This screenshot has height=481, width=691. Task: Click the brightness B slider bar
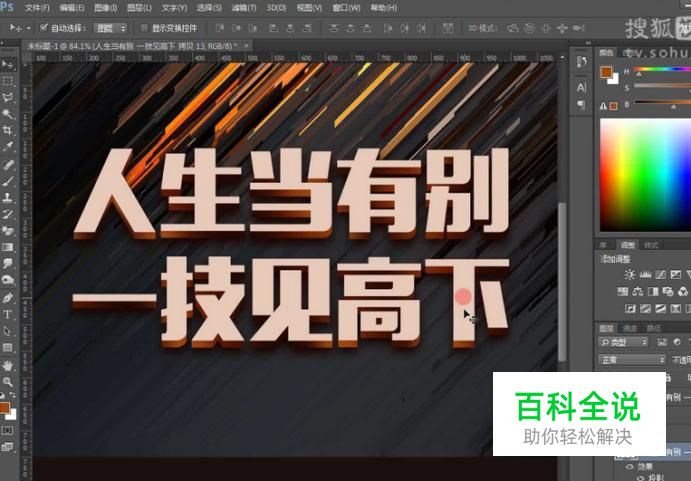pos(662,103)
